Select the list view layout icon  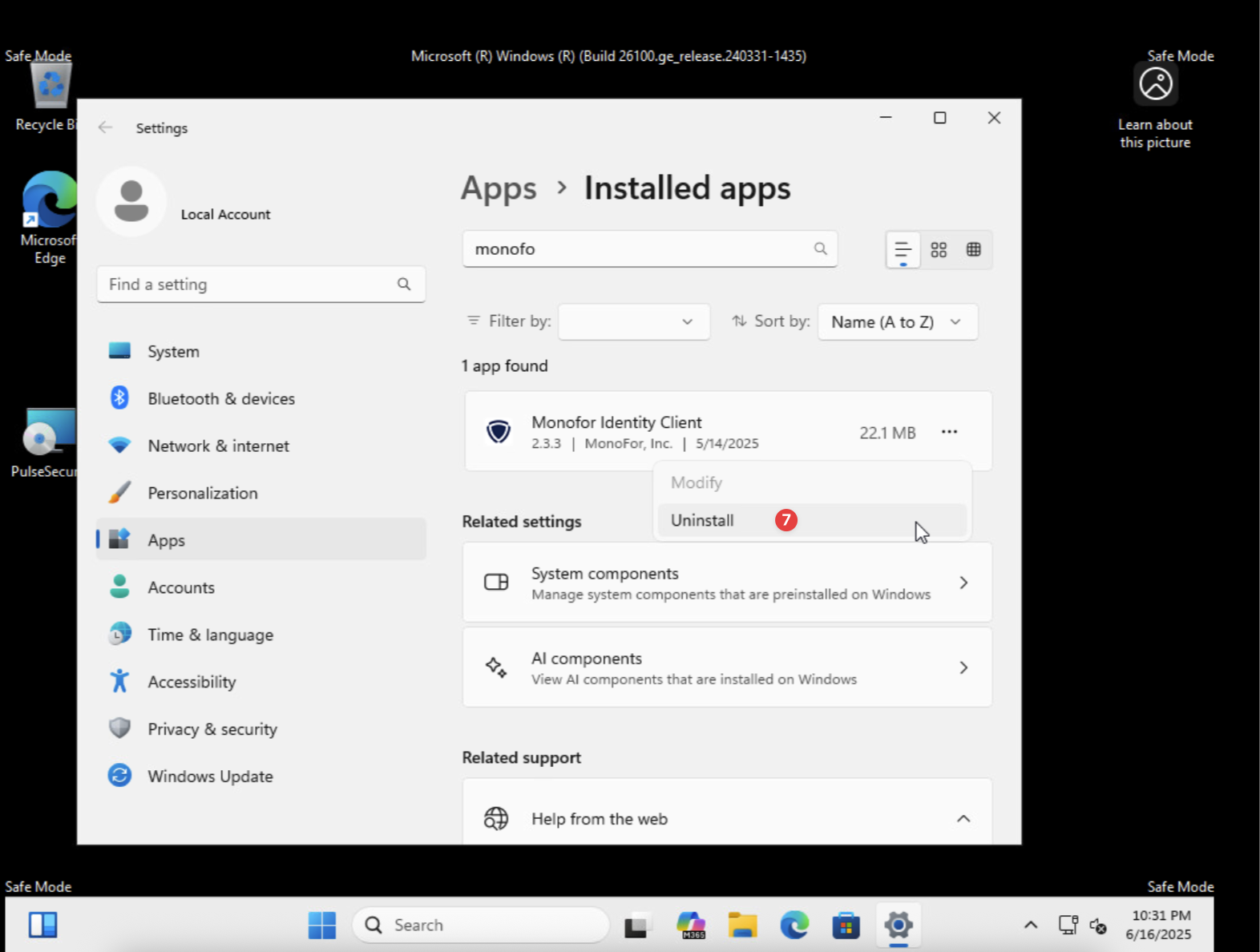pyautogui.click(x=903, y=250)
